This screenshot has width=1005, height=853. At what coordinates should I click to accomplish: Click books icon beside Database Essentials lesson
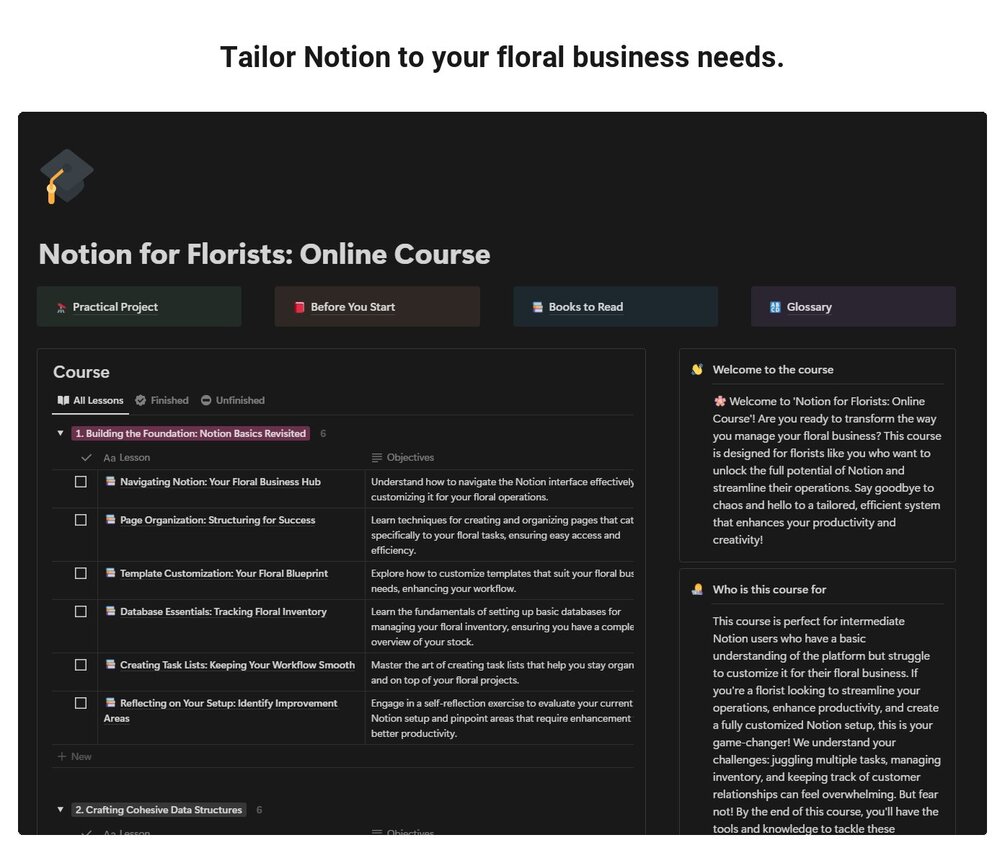(110, 611)
